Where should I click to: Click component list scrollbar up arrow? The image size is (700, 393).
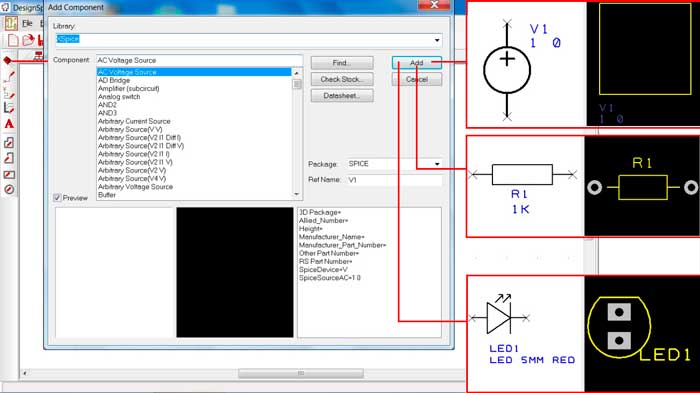point(297,73)
